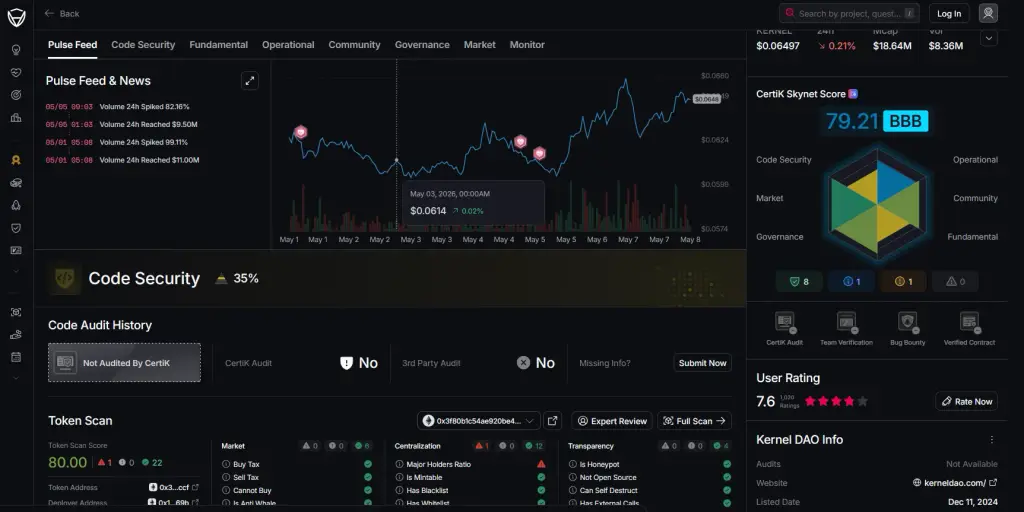Click the info icon beside Buy Tax
1024x512 pixels.
click(x=225, y=464)
